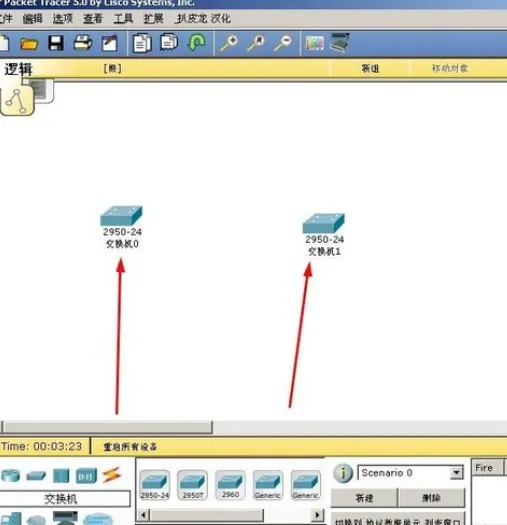This screenshot has height=525, width=507.
Task: Save the file with floppy disk icon
Action: point(56,43)
